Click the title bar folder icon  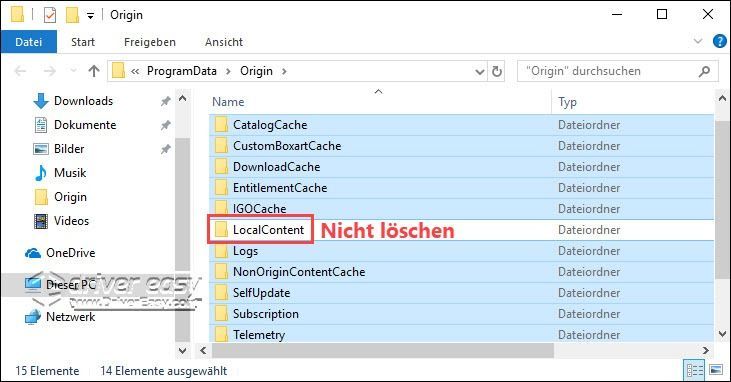(17, 15)
